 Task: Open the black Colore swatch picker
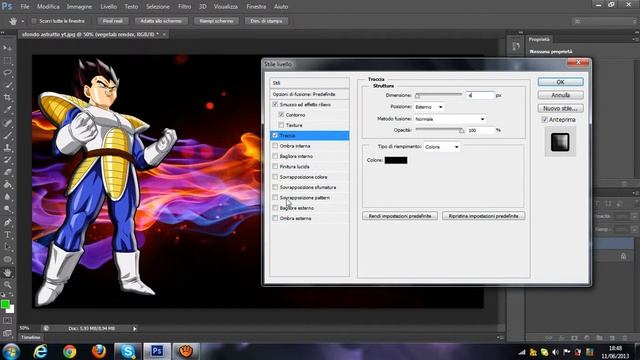tap(396, 160)
